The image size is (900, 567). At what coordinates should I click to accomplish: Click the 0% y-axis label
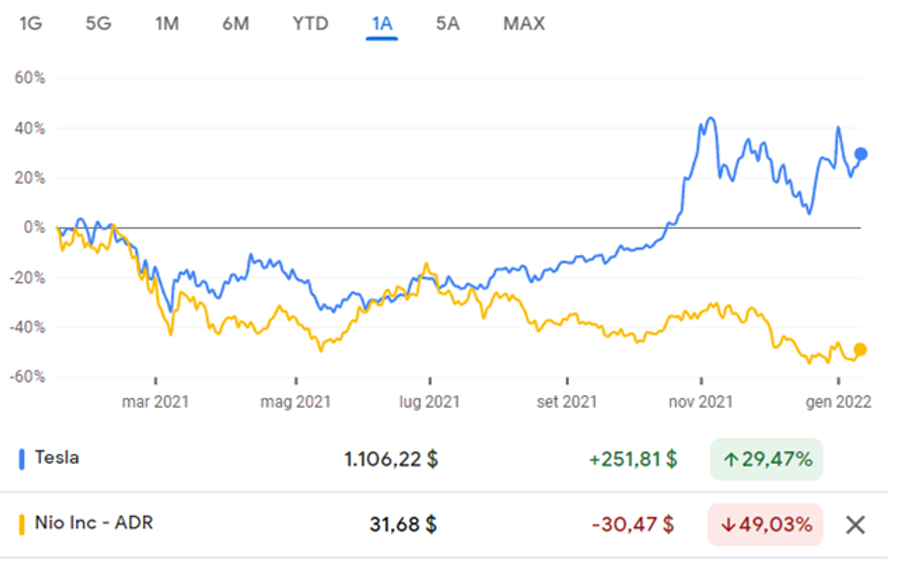point(34,228)
